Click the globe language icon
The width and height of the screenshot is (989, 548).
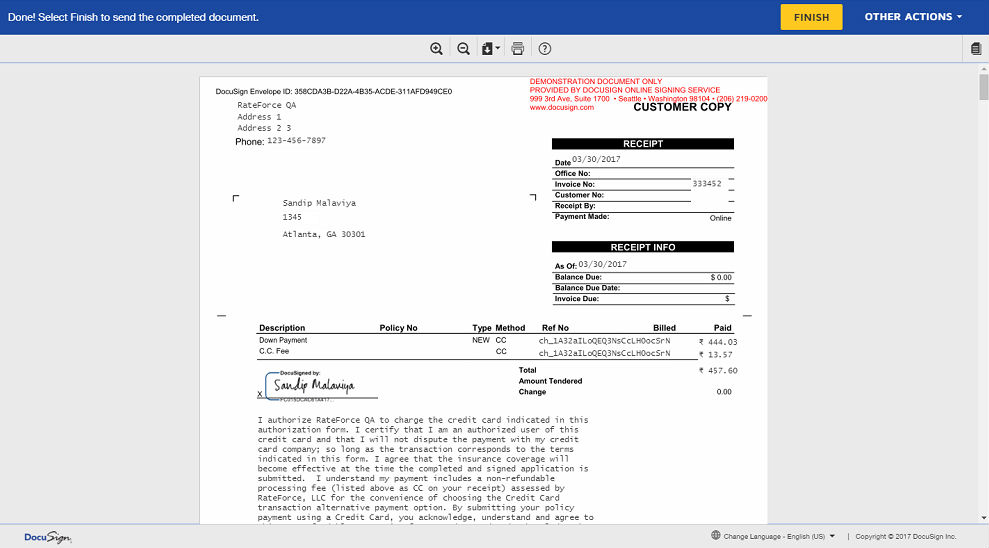point(715,535)
